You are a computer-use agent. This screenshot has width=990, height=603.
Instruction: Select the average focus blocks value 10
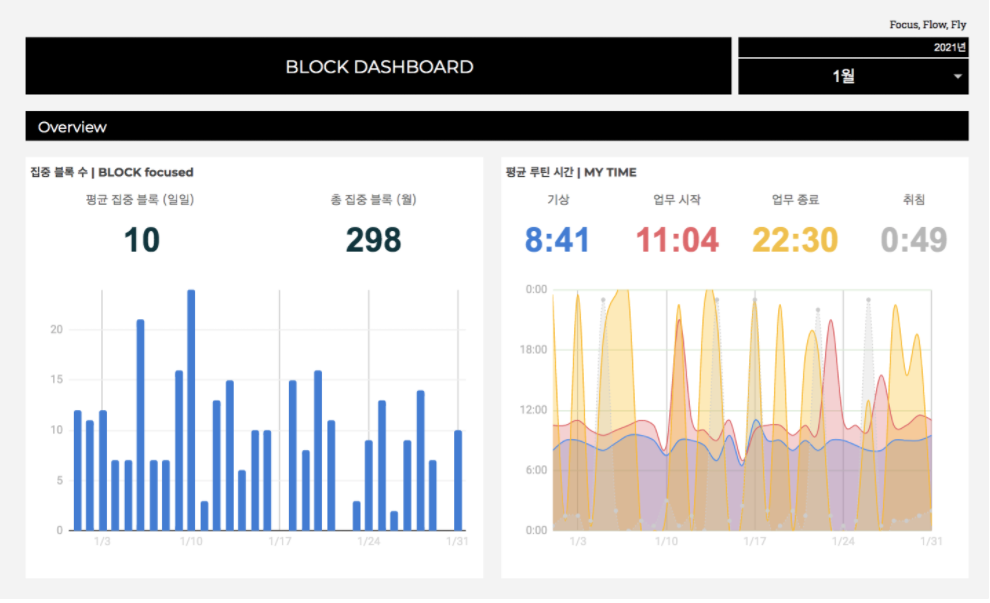[x=144, y=240]
